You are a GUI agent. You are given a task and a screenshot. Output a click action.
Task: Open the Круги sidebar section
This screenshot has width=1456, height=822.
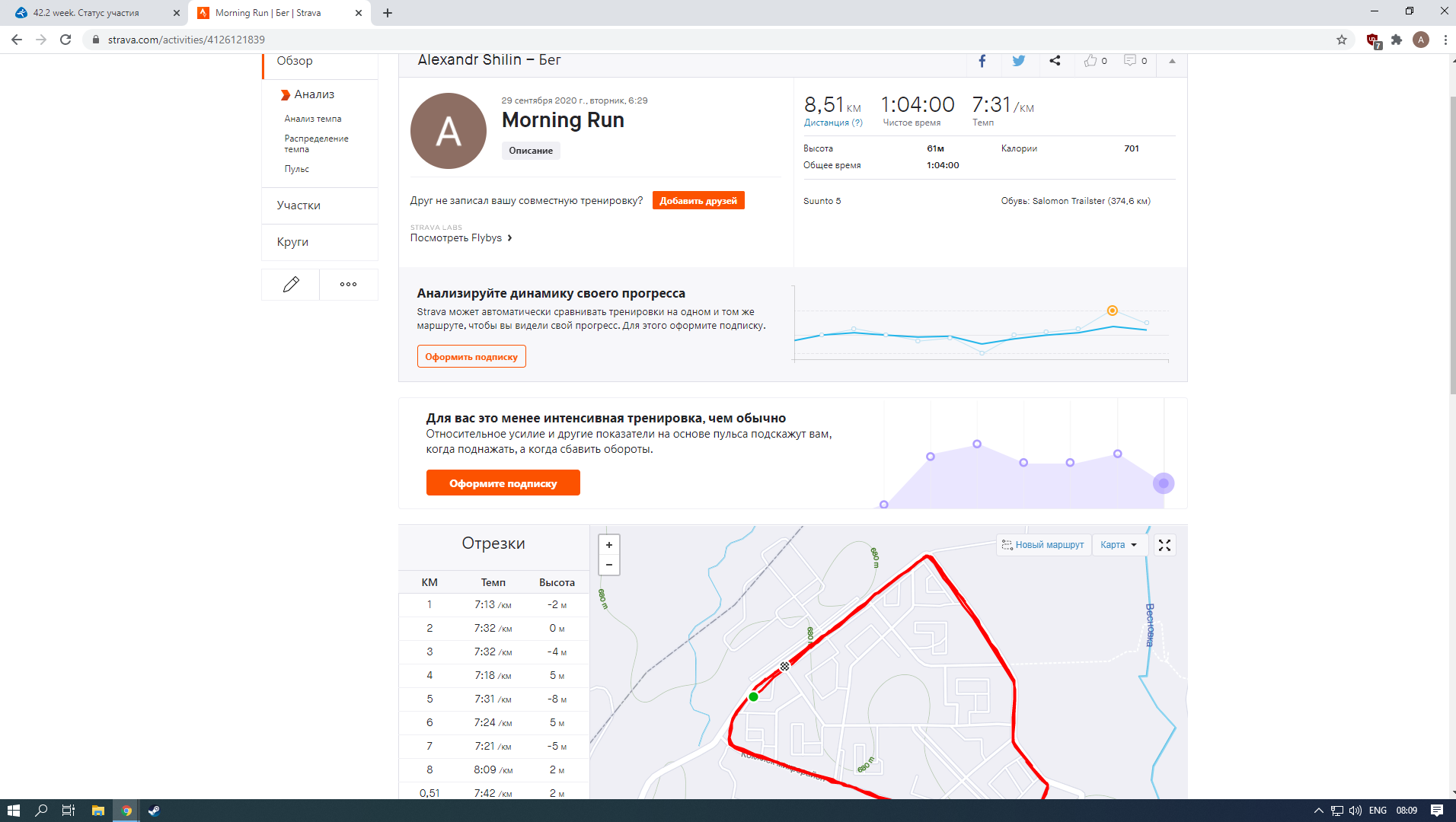pyautogui.click(x=292, y=242)
